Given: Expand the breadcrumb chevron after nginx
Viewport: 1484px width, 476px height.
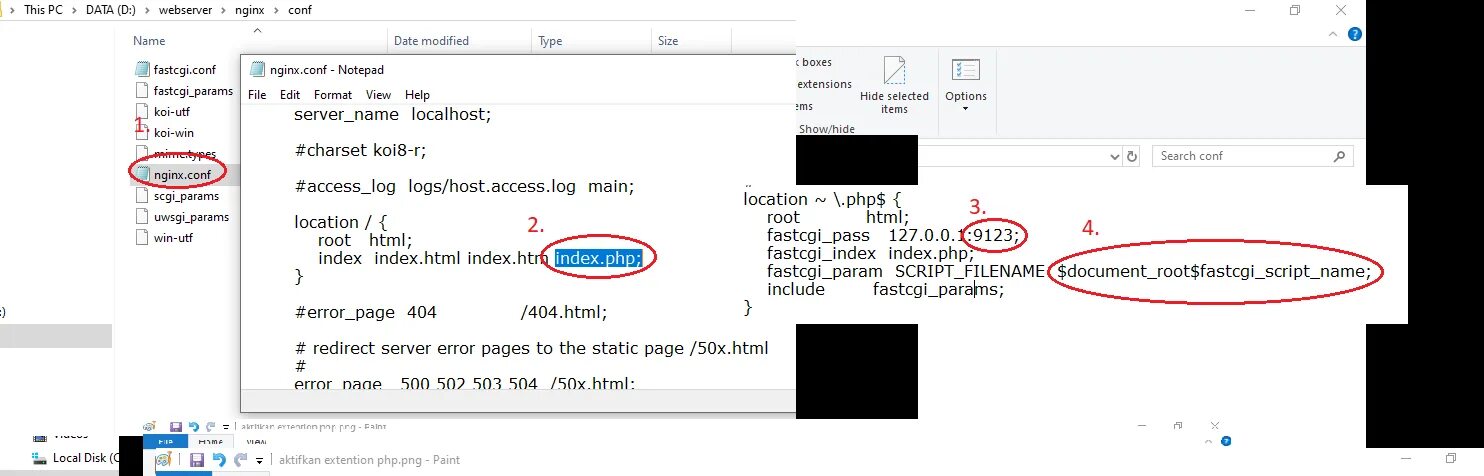Looking at the screenshot, I should point(276,10).
